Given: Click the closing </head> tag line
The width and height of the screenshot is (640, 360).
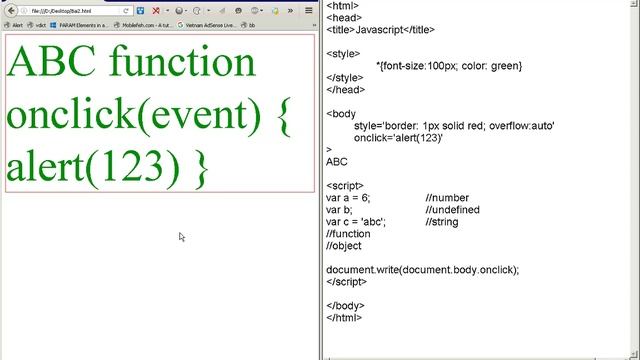Looking at the screenshot, I should coord(346,90).
